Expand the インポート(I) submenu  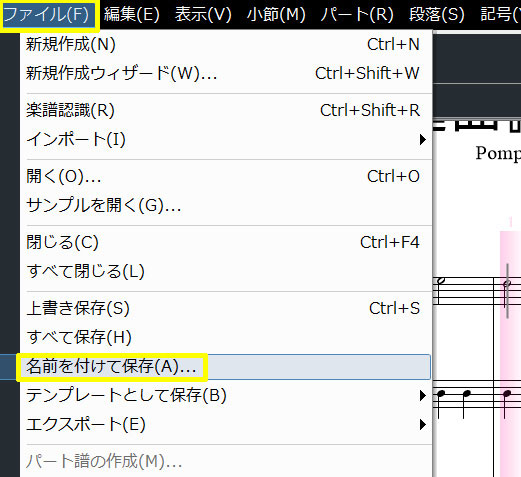pyautogui.click(x=226, y=139)
